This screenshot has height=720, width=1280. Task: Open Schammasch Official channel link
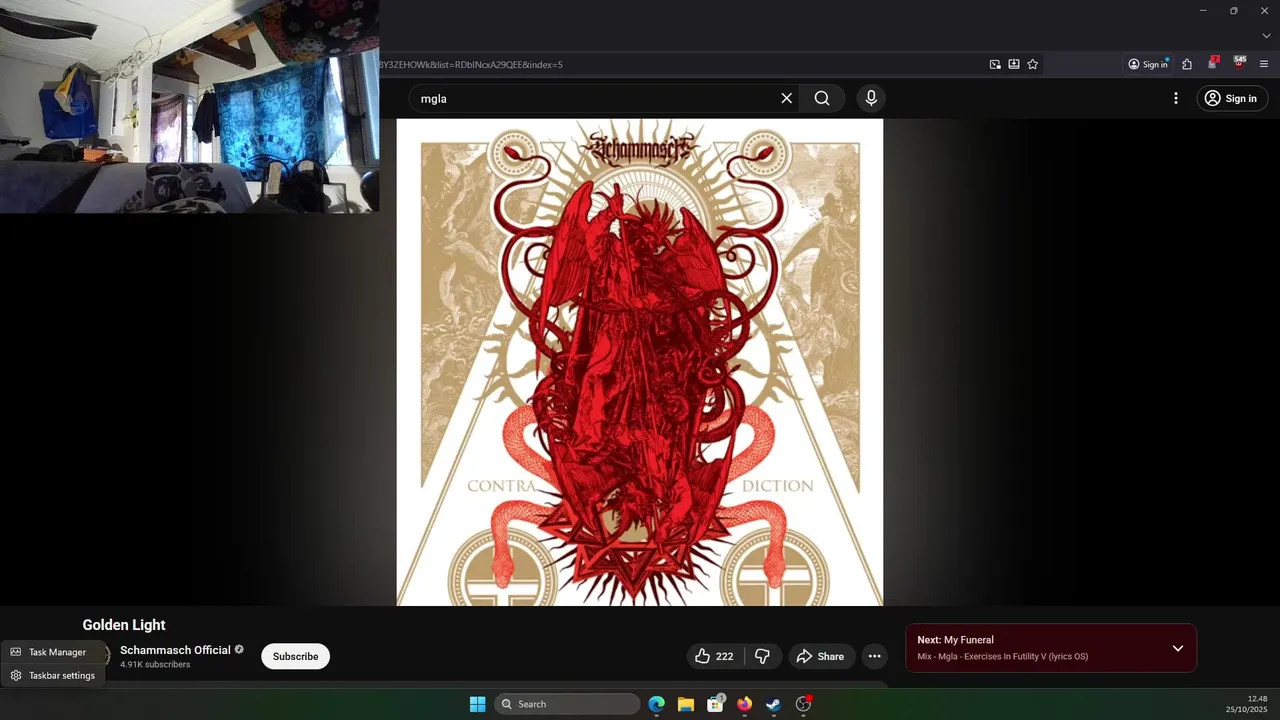tap(175, 650)
